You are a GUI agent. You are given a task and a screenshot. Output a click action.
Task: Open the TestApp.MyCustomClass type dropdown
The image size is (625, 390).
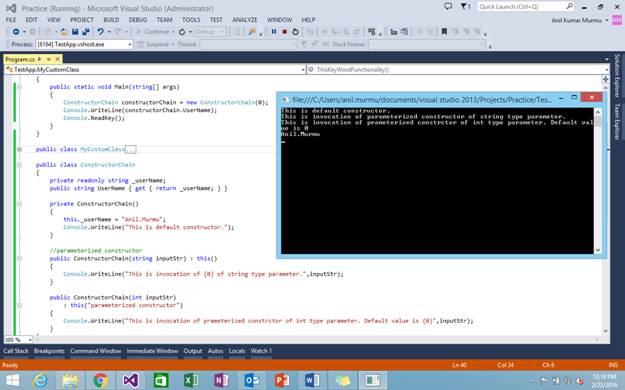(x=303, y=70)
